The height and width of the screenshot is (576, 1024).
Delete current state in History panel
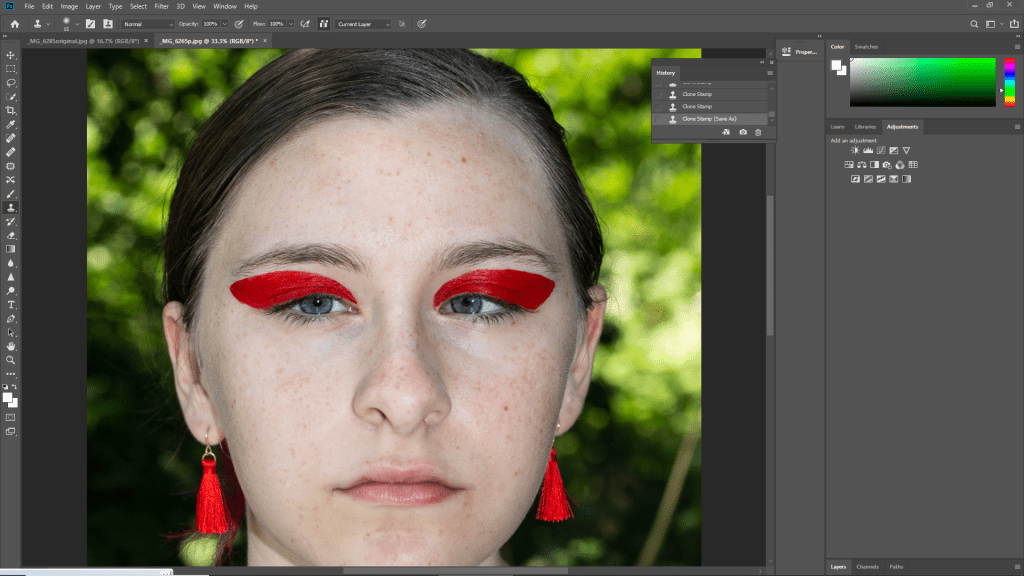758,132
